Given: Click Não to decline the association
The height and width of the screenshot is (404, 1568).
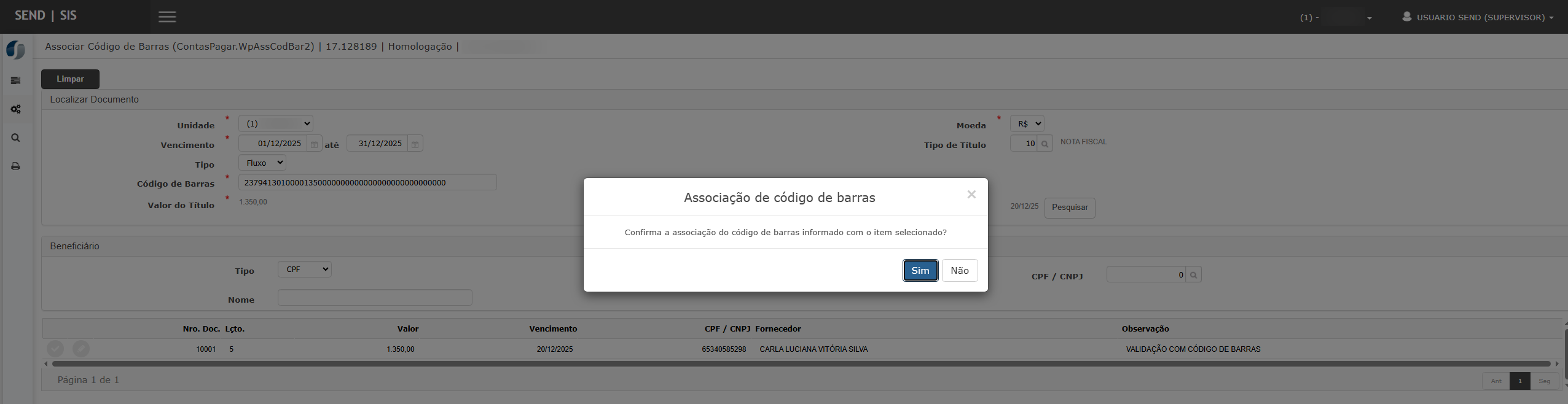Looking at the screenshot, I should 959,271.
